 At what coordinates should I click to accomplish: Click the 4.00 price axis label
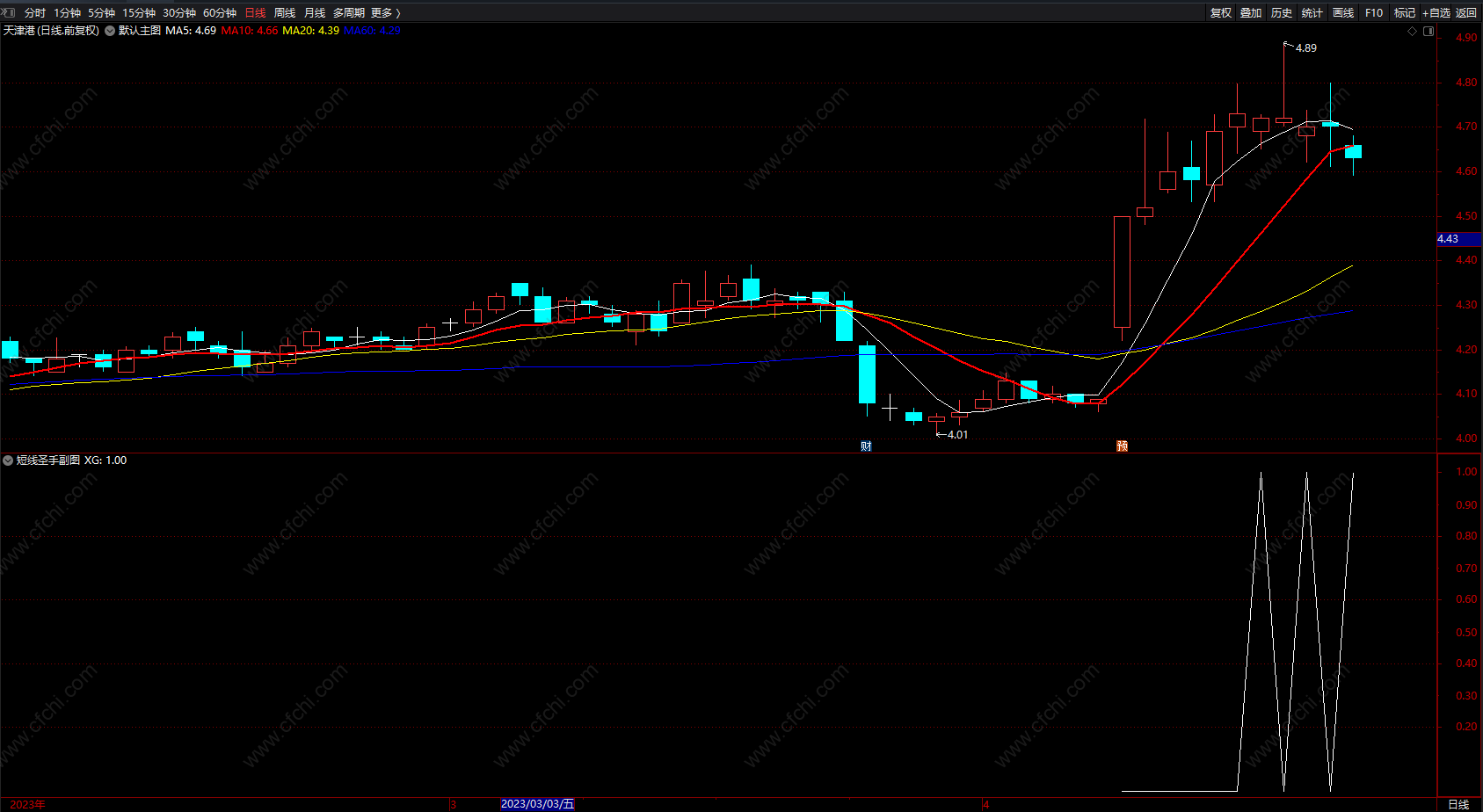pyautogui.click(x=1466, y=439)
